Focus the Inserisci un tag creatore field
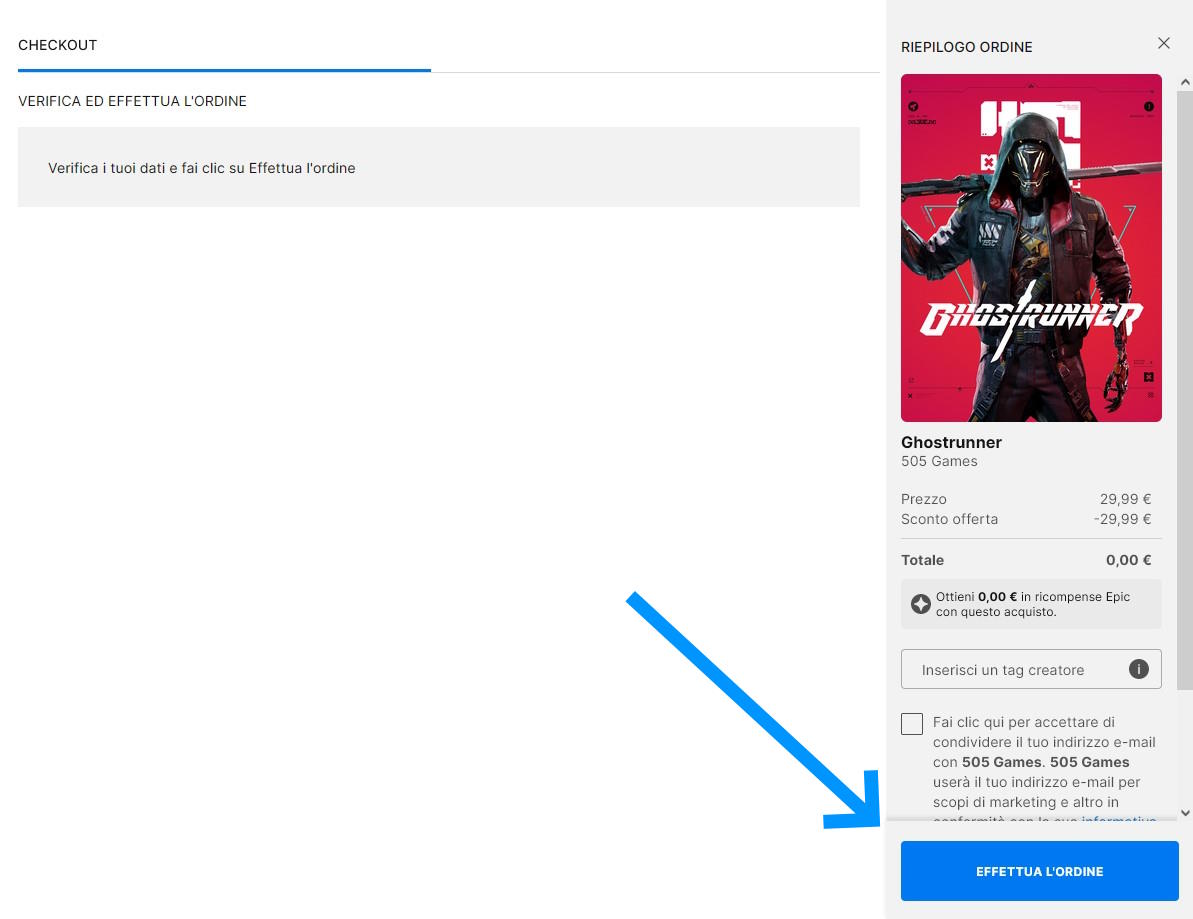Image resolution: width=1193 pixels, height=919 pixels. click(1031, 669)
